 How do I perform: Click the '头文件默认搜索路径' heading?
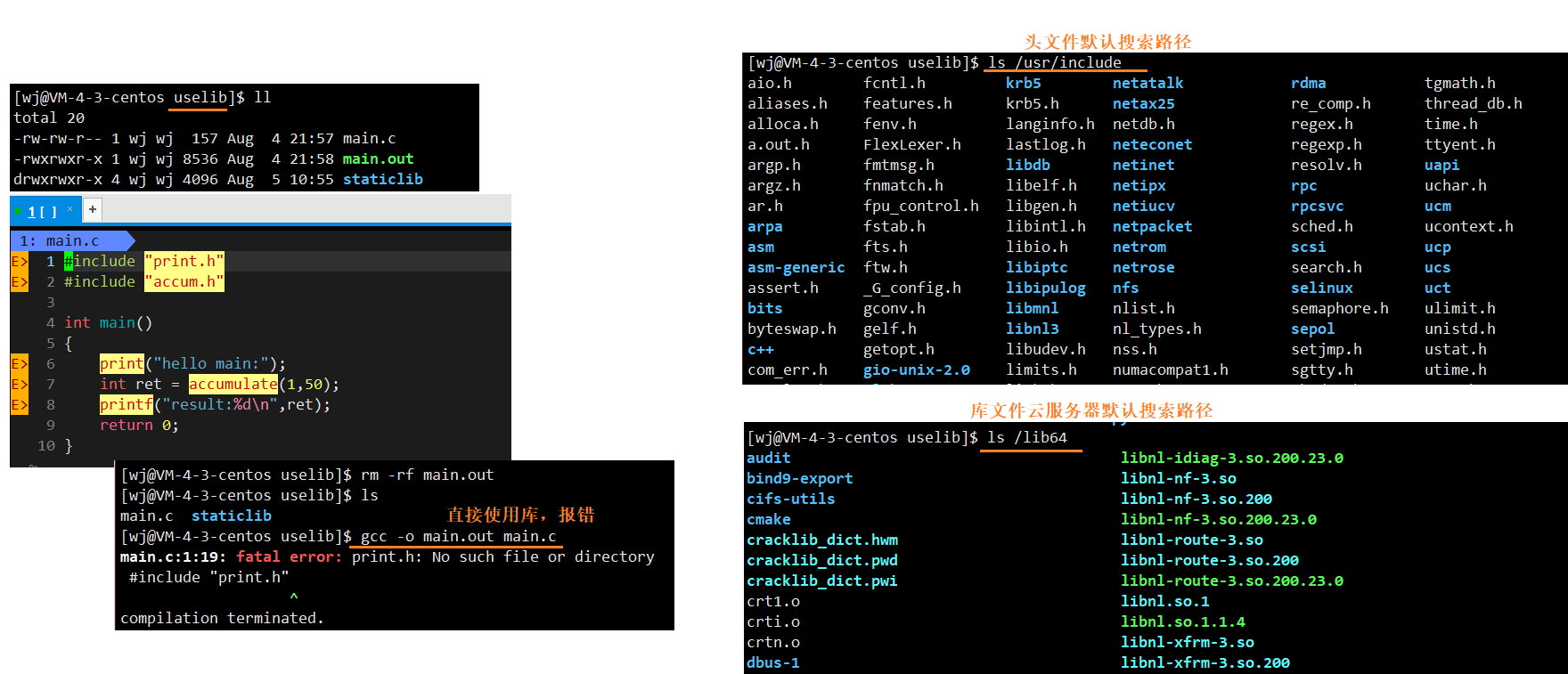(x=1107, y=41)
